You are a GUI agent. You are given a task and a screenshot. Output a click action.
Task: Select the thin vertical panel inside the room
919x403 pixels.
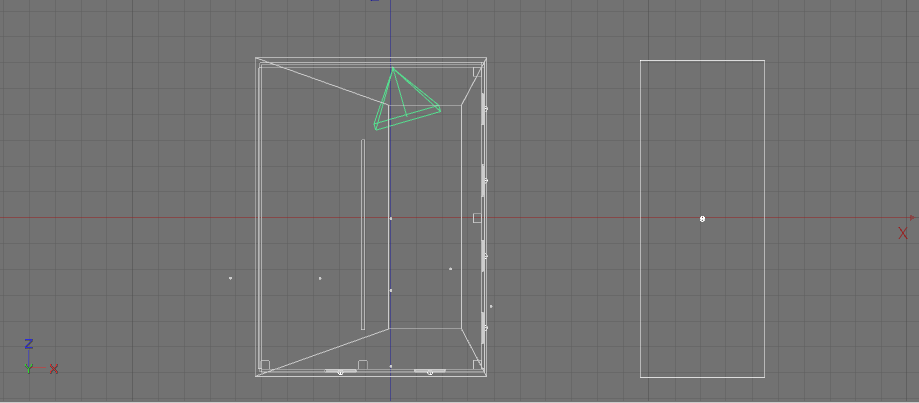(x=363, y=234)
